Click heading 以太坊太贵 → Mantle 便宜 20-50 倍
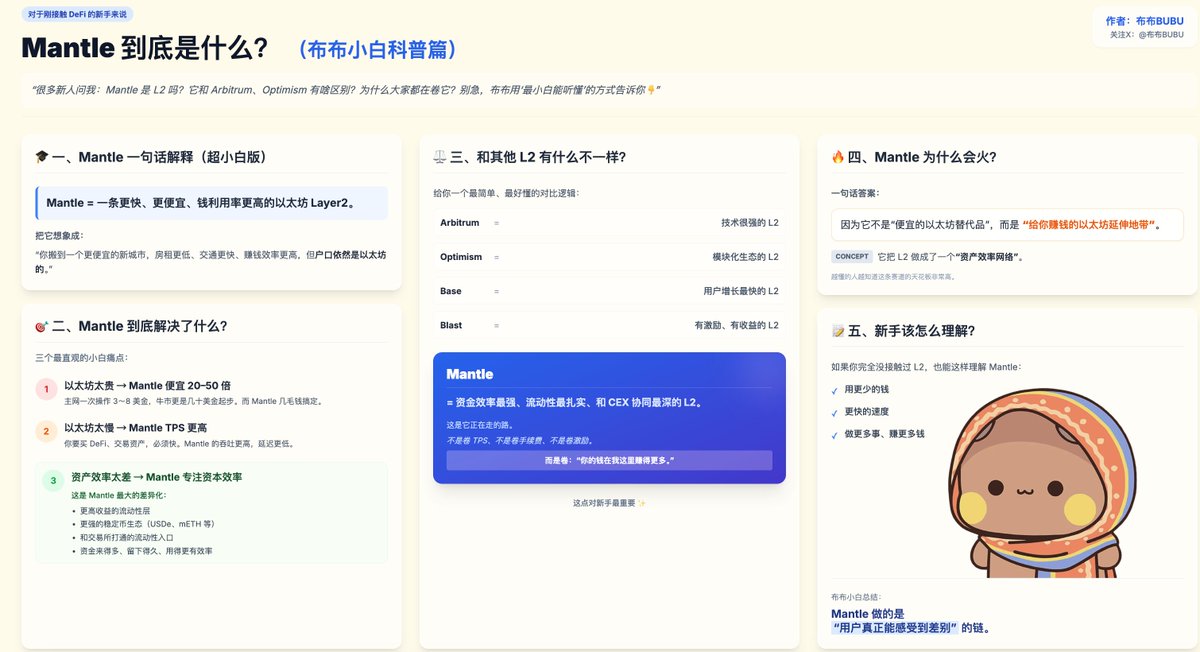This screenshot has width=1200, height=652. click(x=148, y=385)
